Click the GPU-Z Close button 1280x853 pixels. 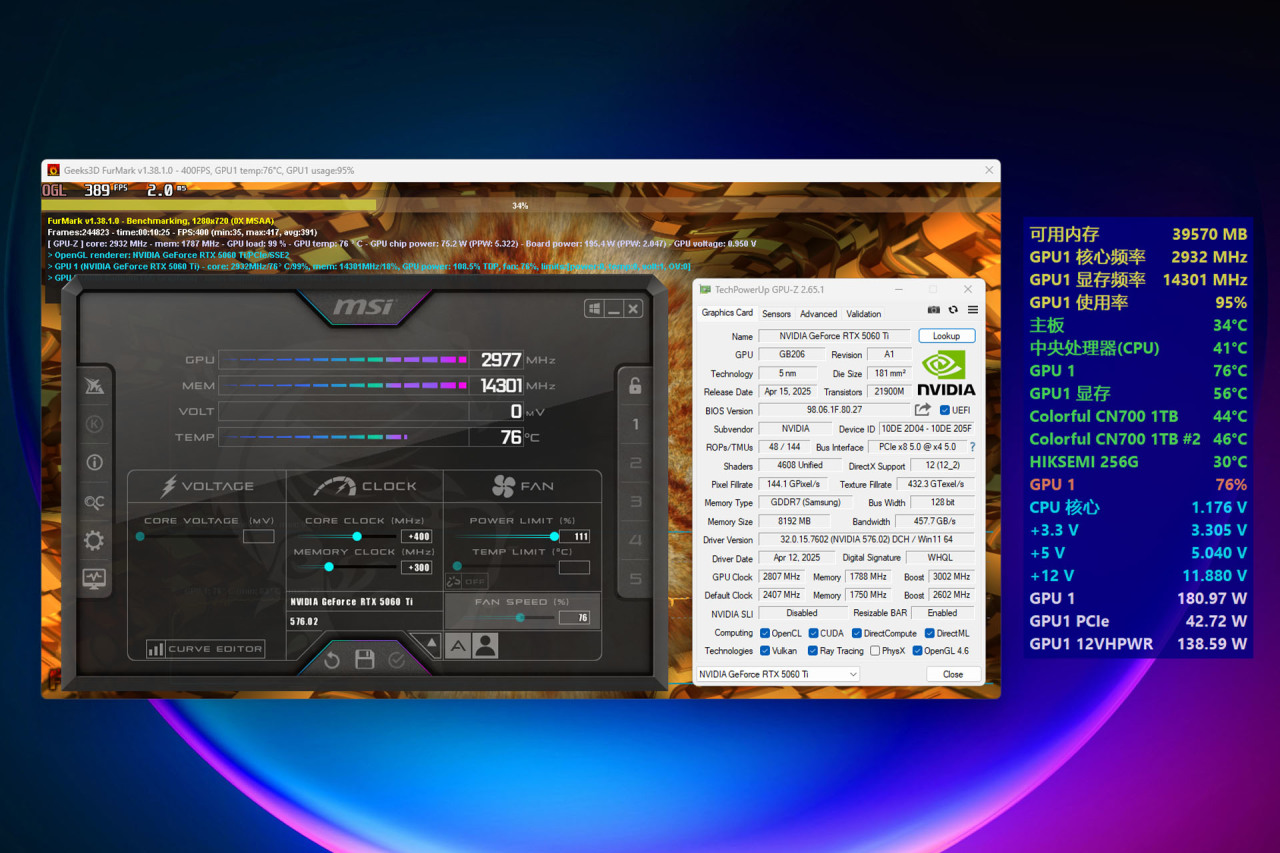(x=952, y=674)
